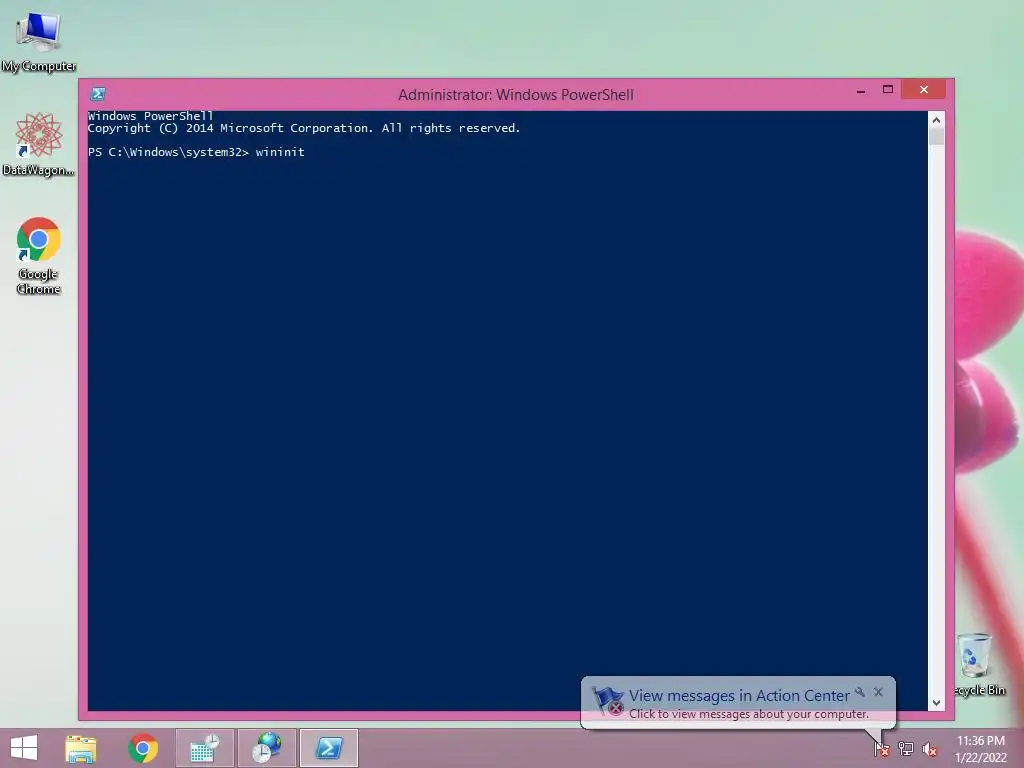This screenshot has height=768, width=1024.
Task: Show the taskbar clock and date
Action: 981,749
